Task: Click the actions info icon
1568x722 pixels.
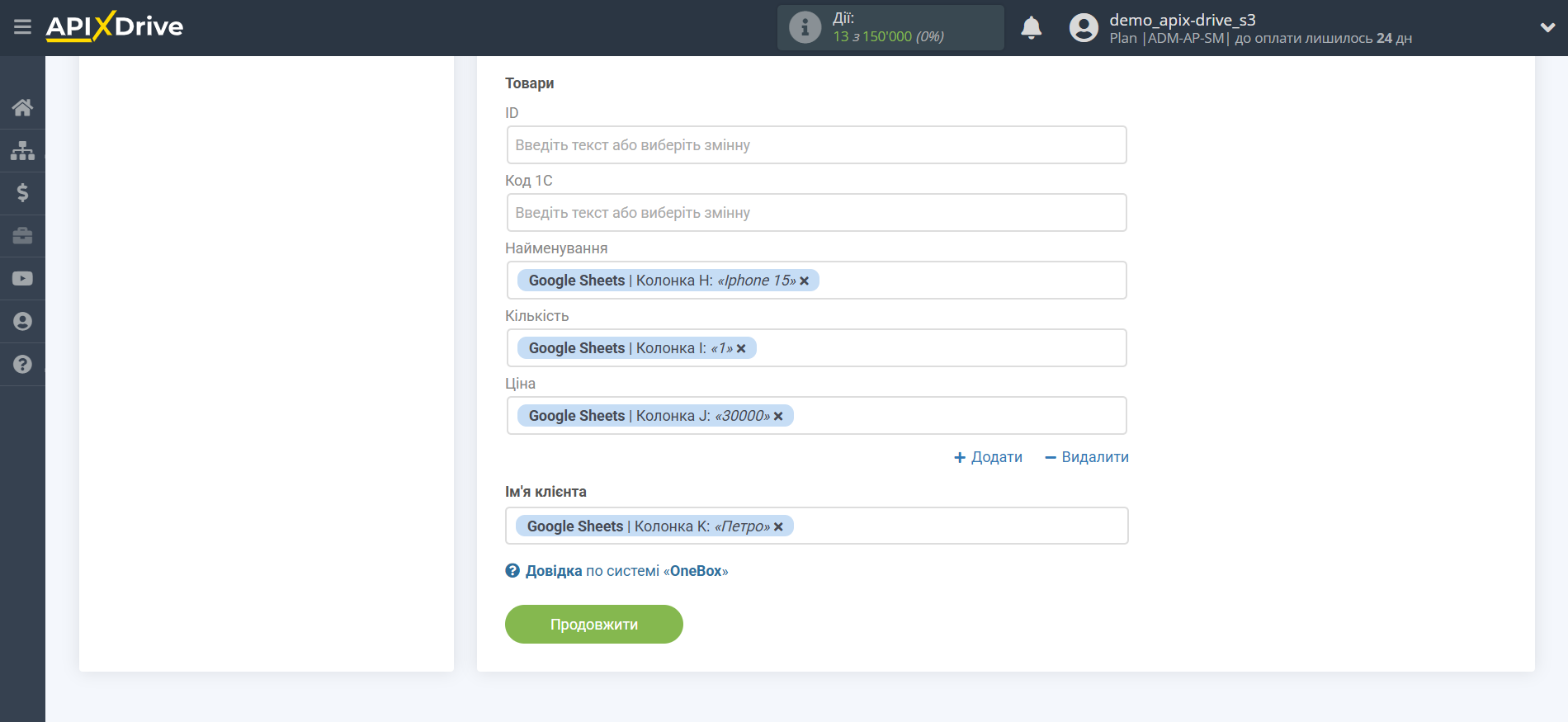Action: (x=805, y=27)
